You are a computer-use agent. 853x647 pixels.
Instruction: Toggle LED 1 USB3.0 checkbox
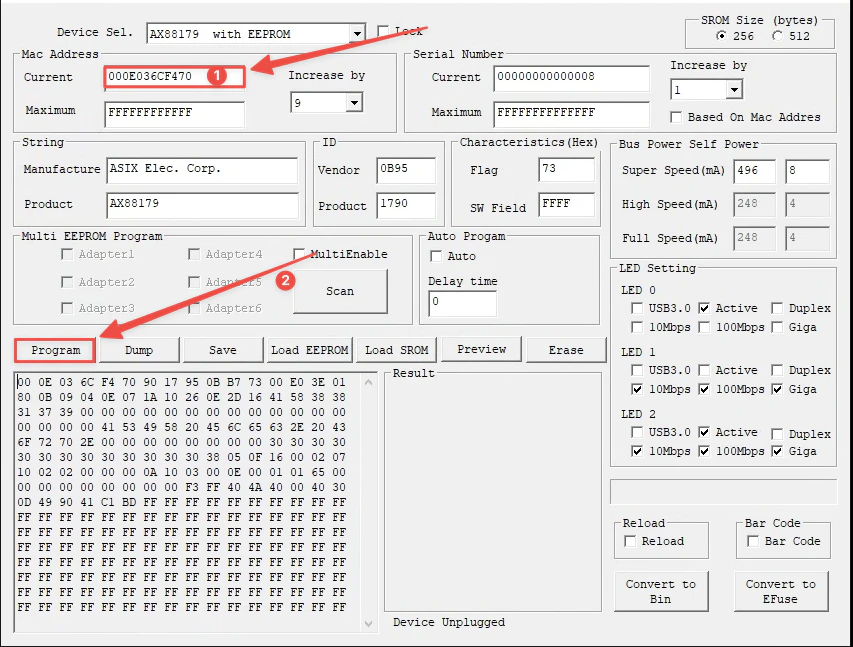(637, 370)
